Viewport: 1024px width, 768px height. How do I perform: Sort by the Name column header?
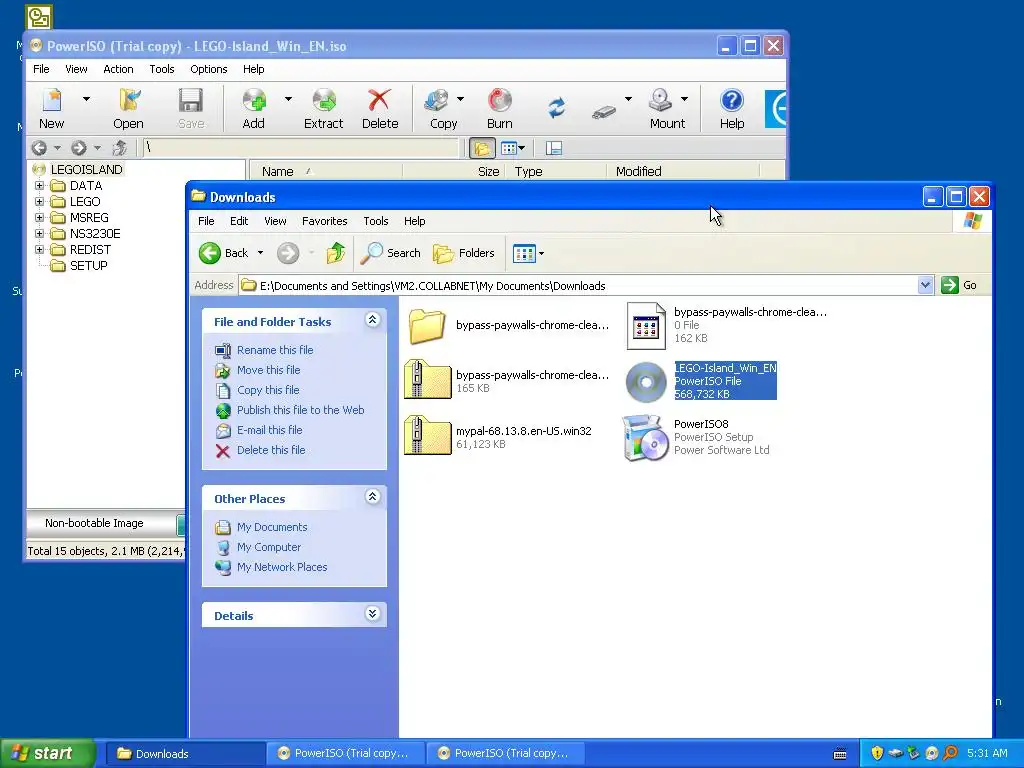(326, 171)
